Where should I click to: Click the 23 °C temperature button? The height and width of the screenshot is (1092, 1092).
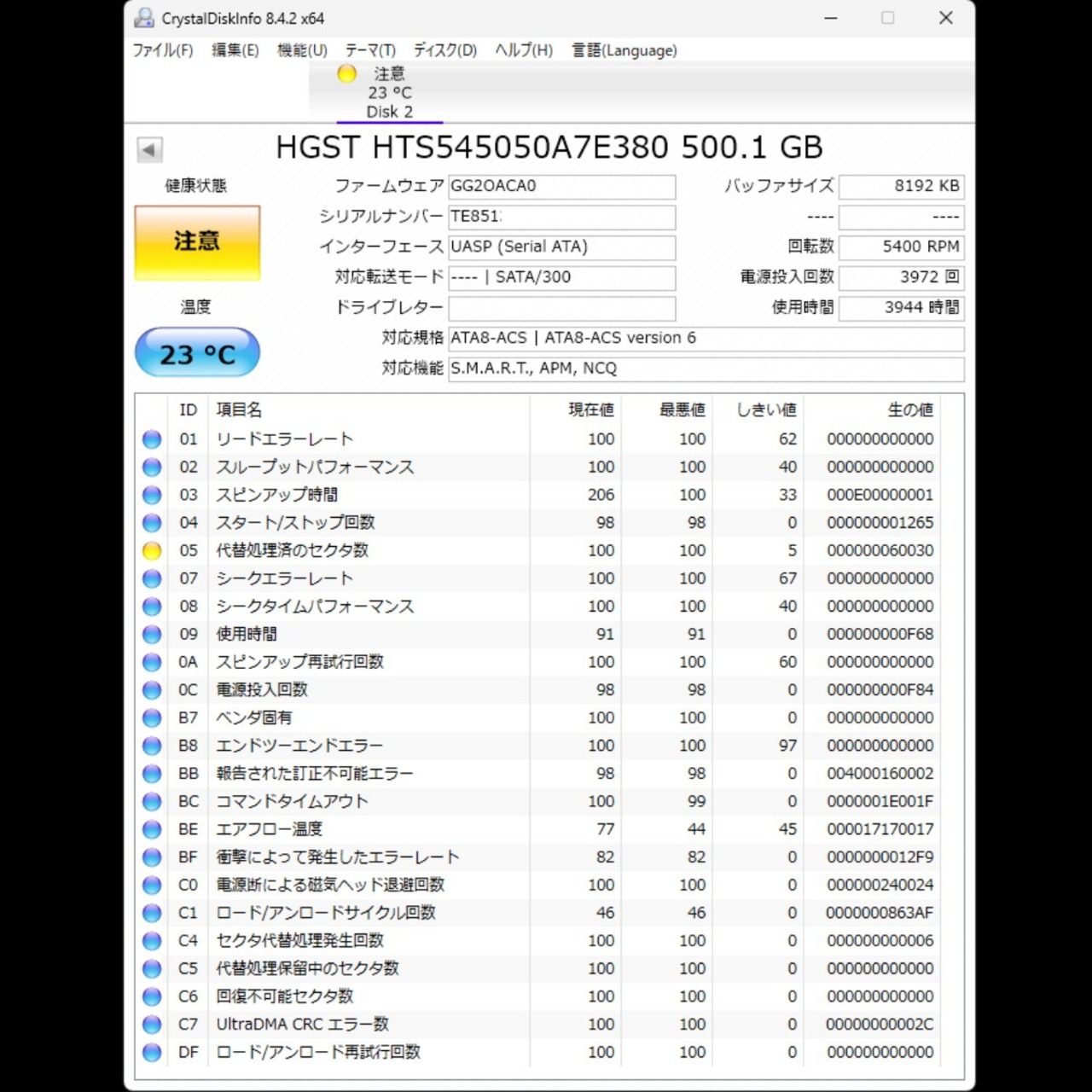[x=197, y=353]
